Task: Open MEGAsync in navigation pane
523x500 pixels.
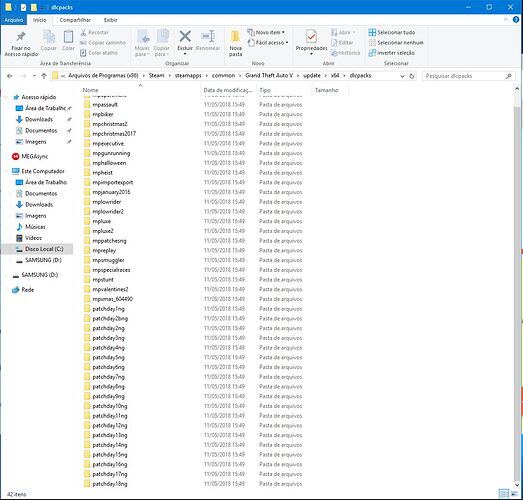Action: tap(35, 156)
